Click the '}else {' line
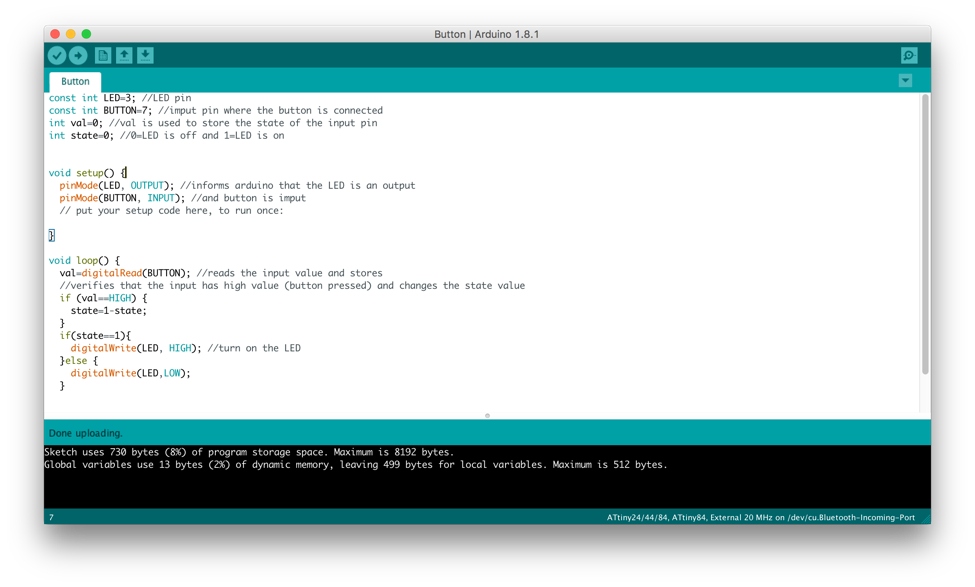Screen dimensions: 975x587 (79, 361)
